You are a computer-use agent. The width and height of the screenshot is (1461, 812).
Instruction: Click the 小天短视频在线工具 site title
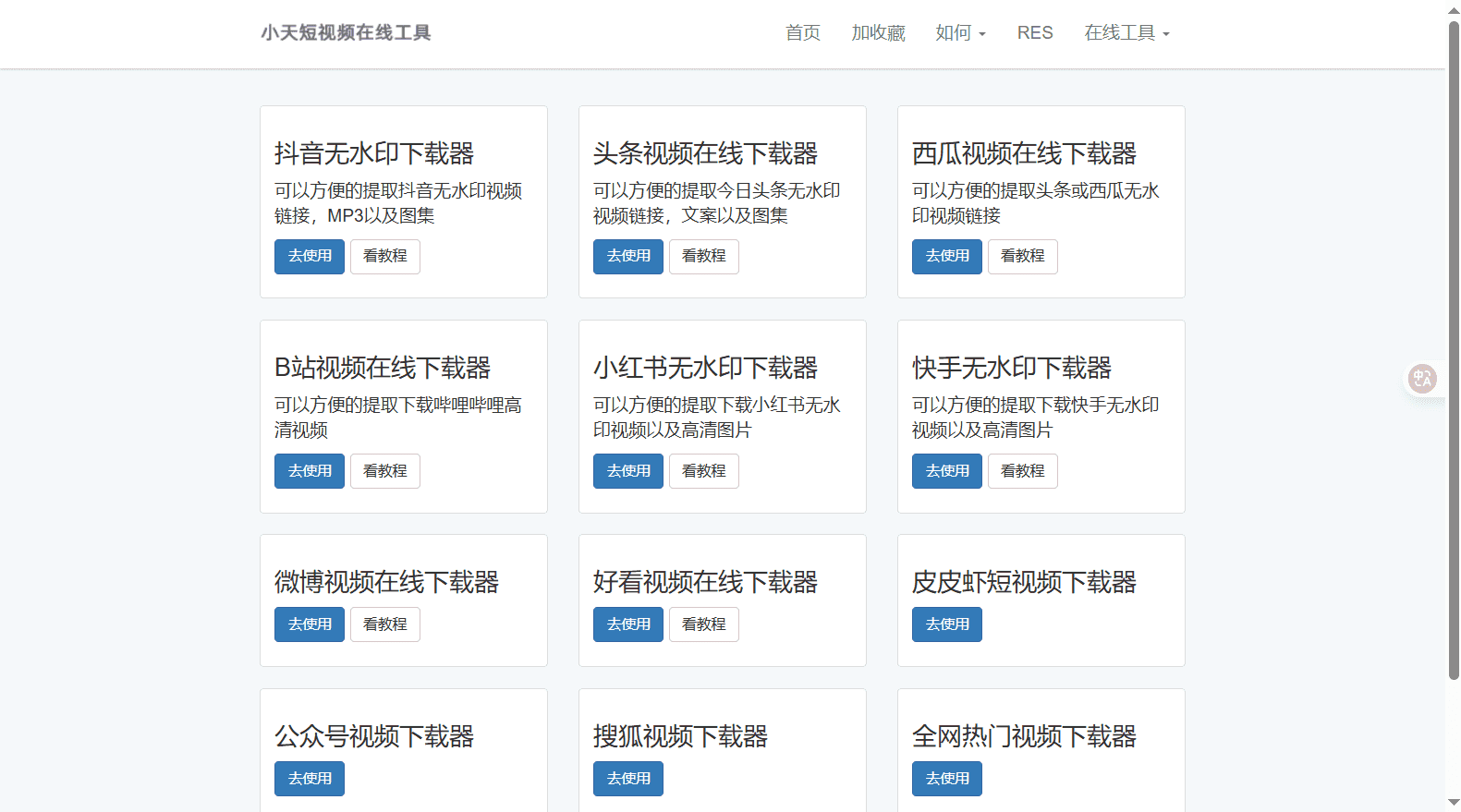(x=346, y=33)
